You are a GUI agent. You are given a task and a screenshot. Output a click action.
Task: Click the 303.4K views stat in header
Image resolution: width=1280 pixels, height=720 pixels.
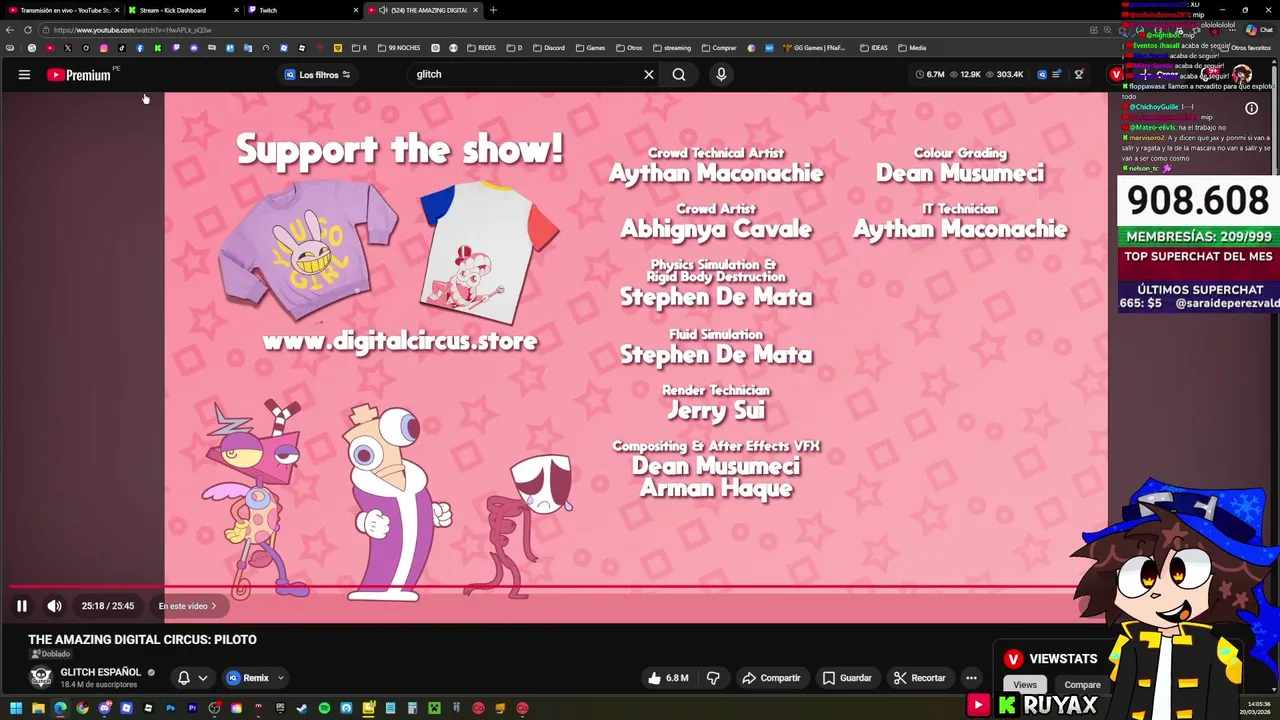pos(1003,74)
